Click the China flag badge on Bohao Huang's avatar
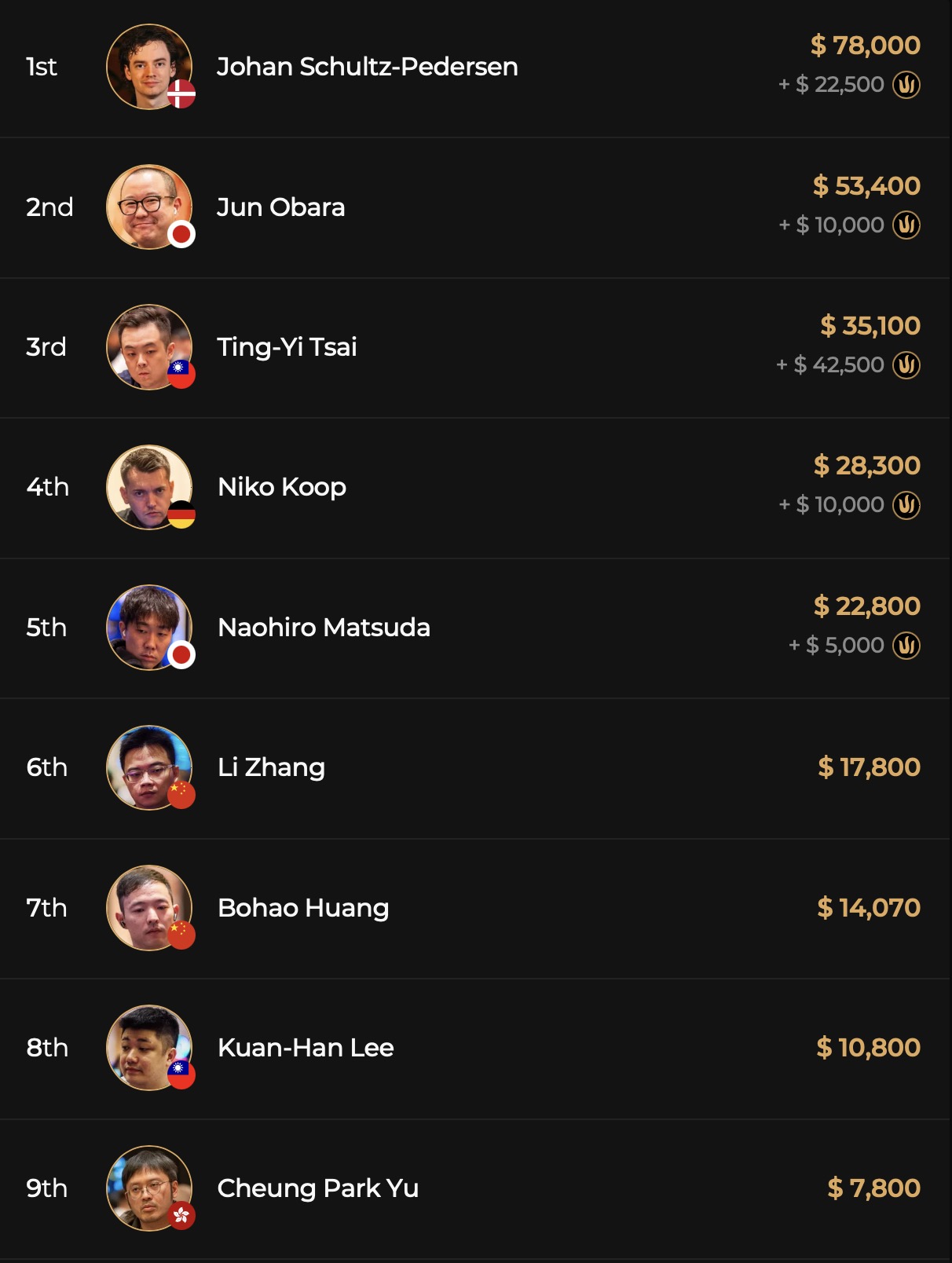This screenshot has height=1263, width=952. [181, 935]
